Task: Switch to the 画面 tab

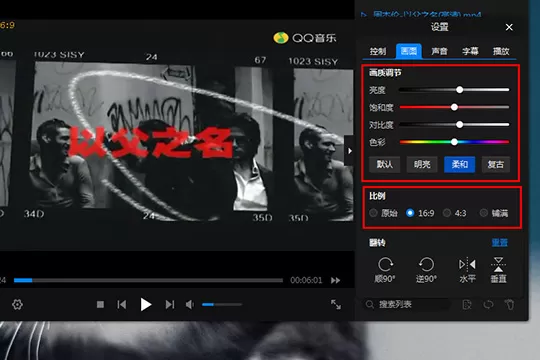Action: pyautogui.click(x=409, y=51)
